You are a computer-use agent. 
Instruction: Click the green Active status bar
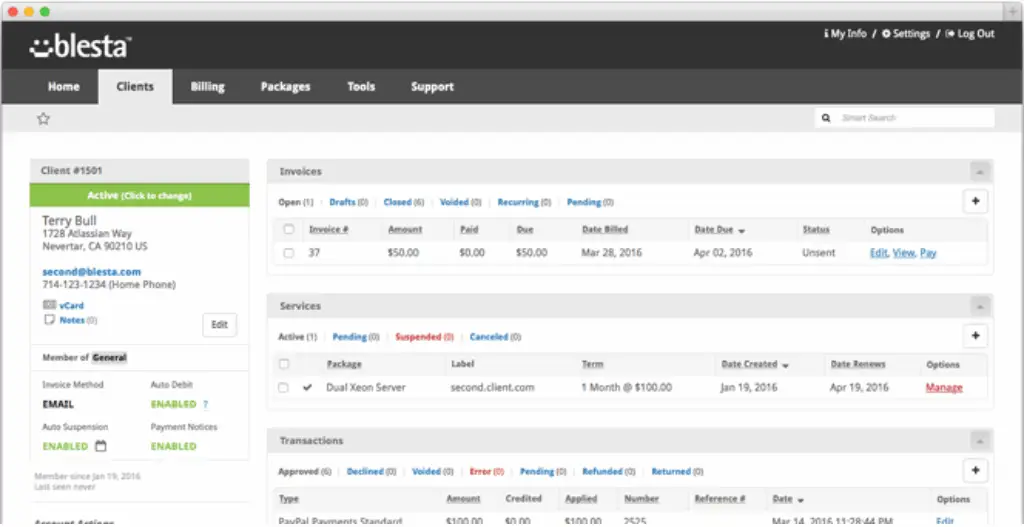pyautogui.click(x=139, y=196)
